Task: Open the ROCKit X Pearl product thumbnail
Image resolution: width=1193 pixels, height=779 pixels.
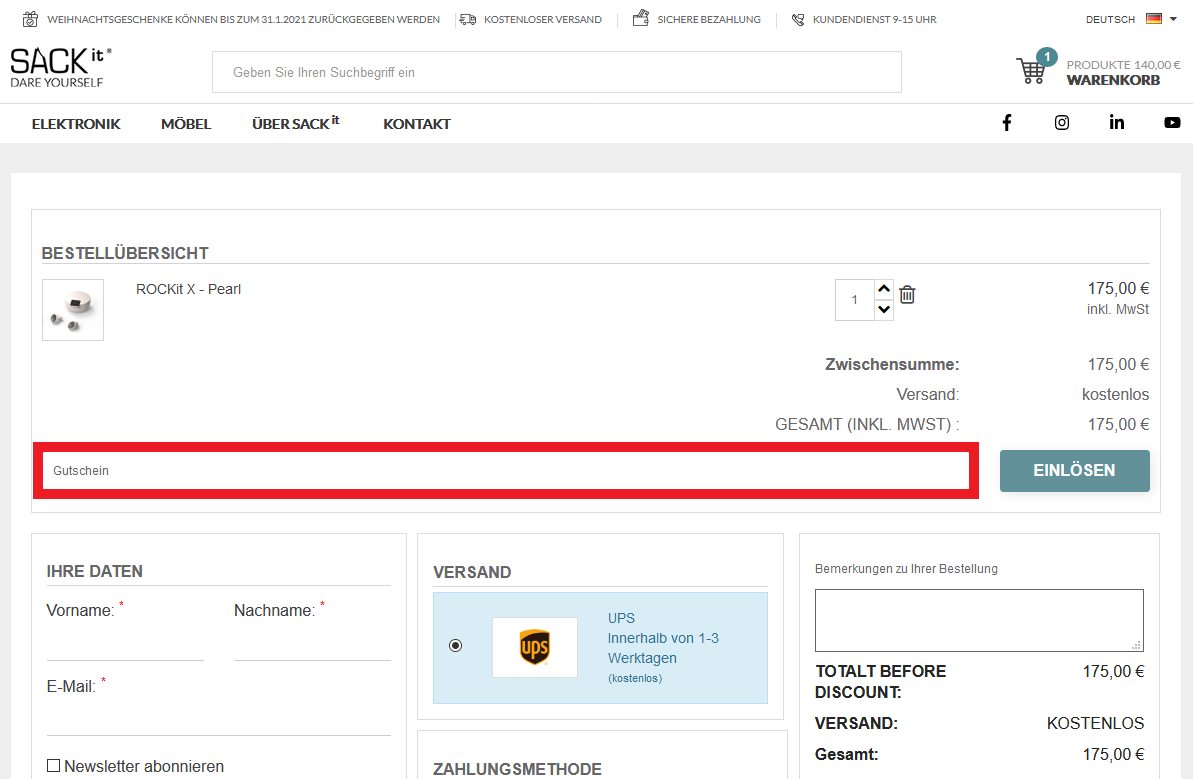Action: 73,310
